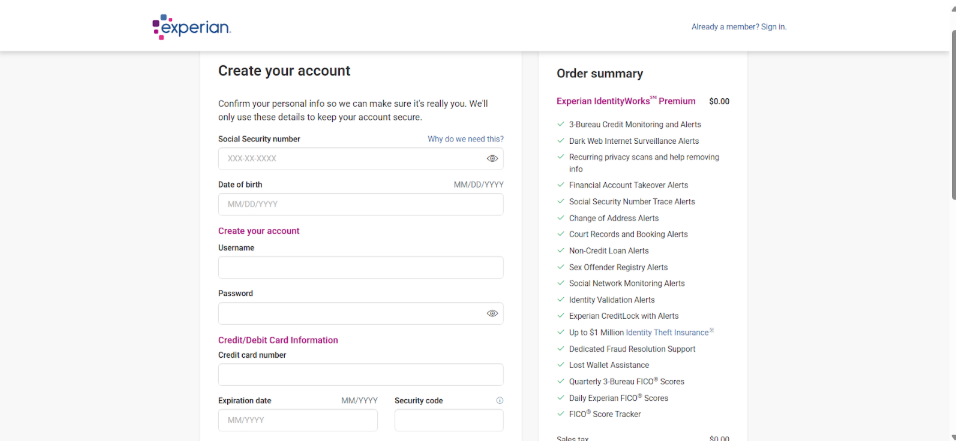Focus the Date of birth field

(x=361, y=204)
